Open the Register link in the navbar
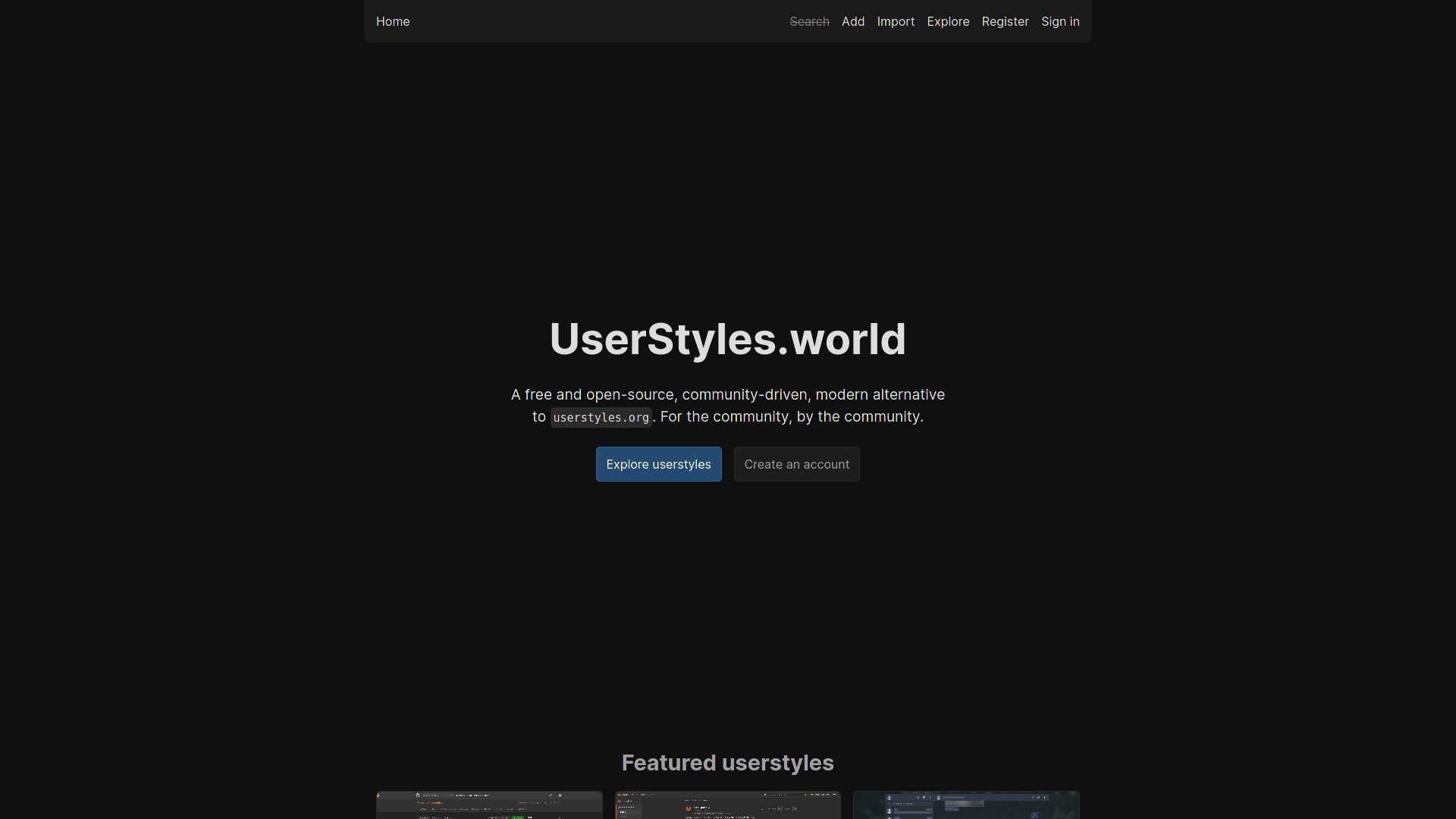This screenshot has width=1456, height=819. coord(1005,21)
